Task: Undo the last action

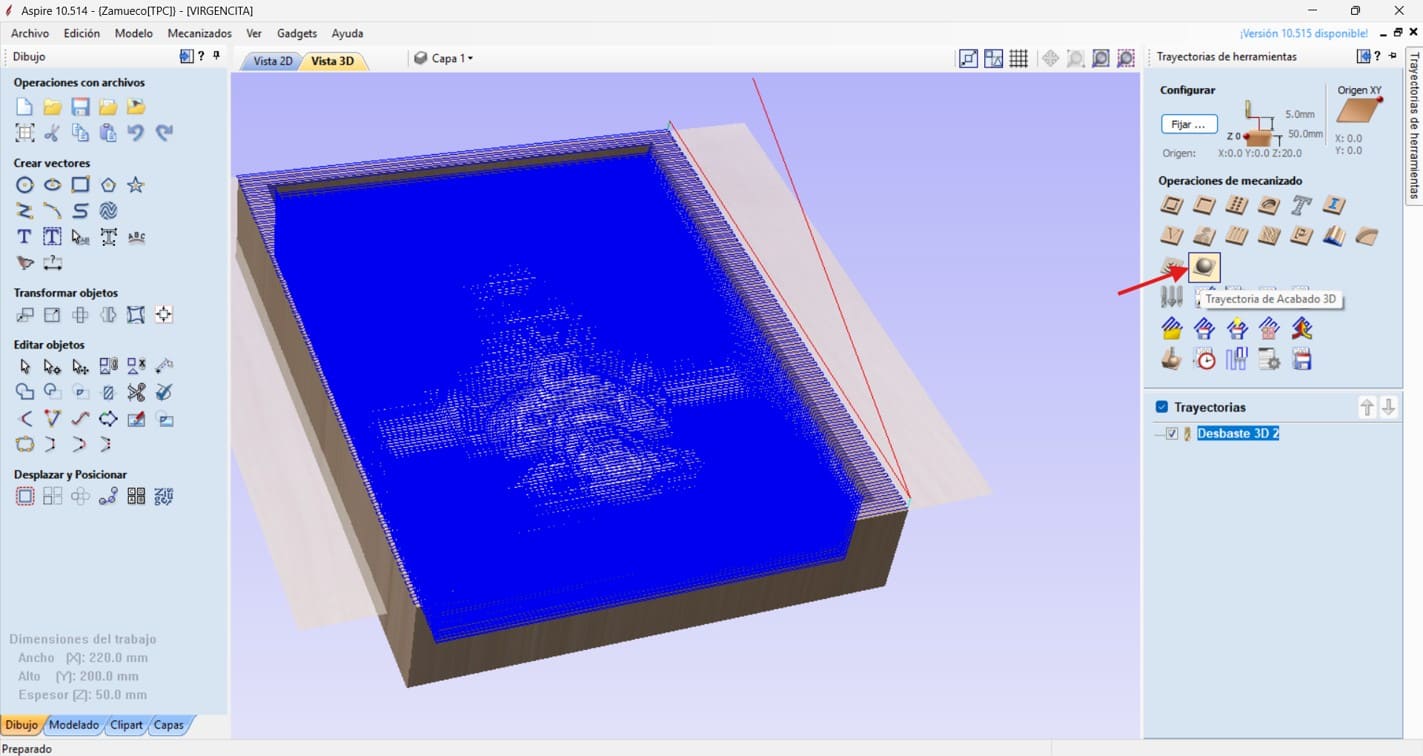Action: click(x=137, y=132)
